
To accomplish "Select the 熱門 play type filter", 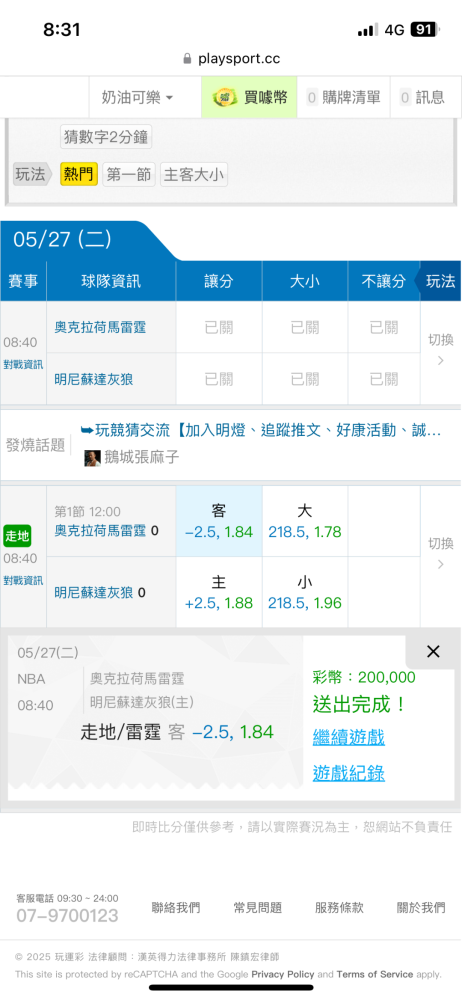I will (78, 175).
